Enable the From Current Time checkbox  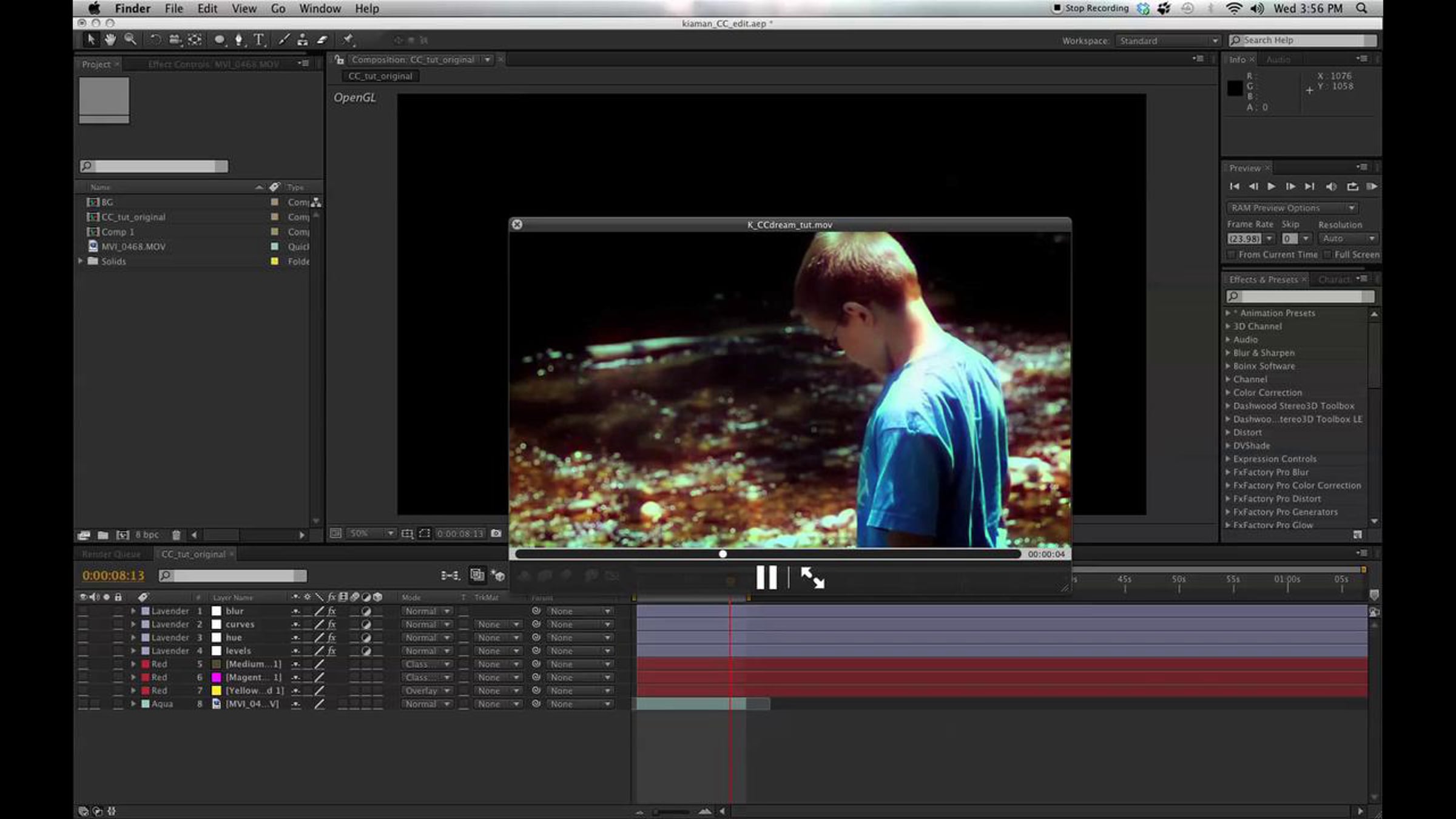click(1231, 255)
